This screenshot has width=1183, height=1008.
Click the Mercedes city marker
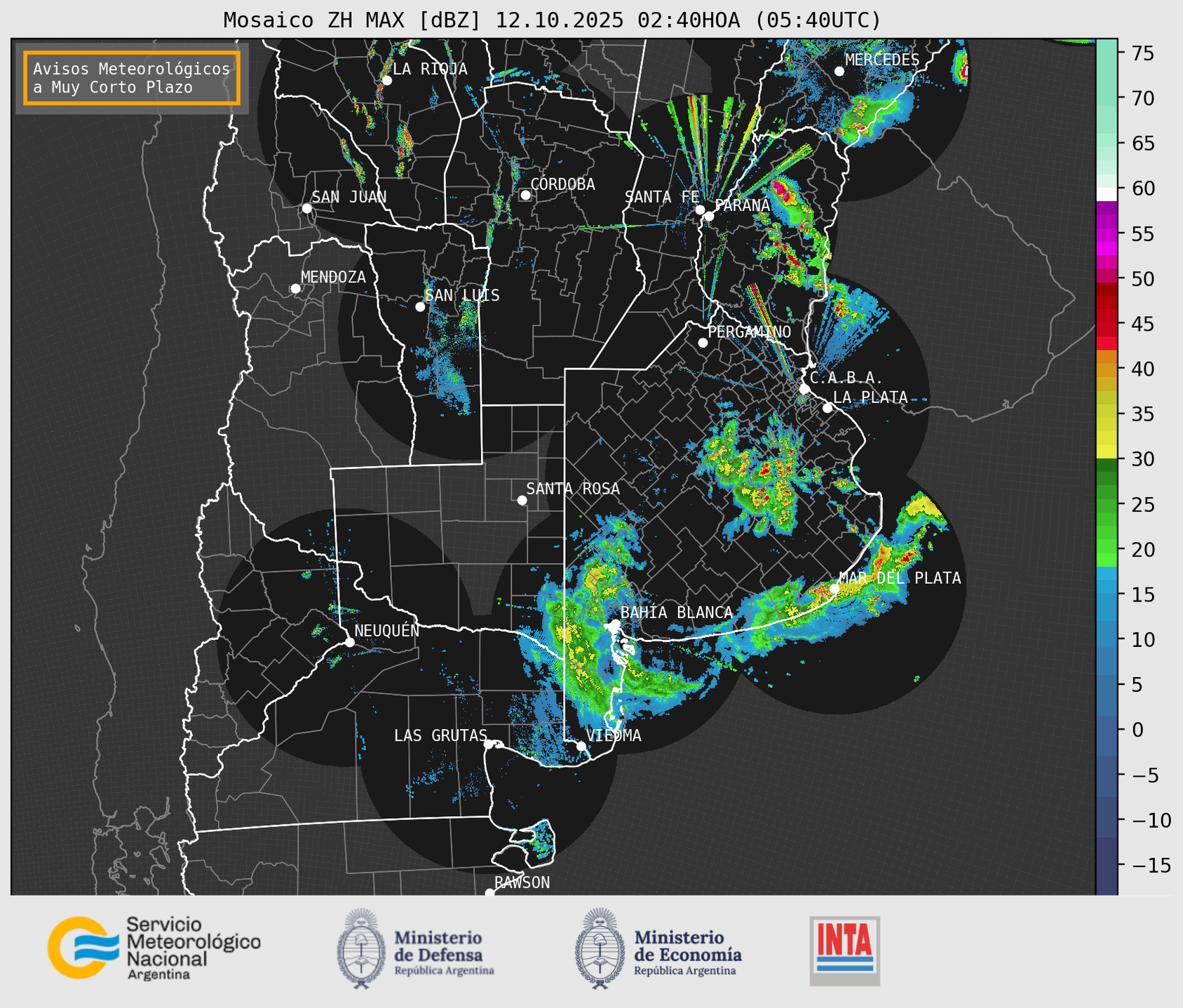[839, 71]
